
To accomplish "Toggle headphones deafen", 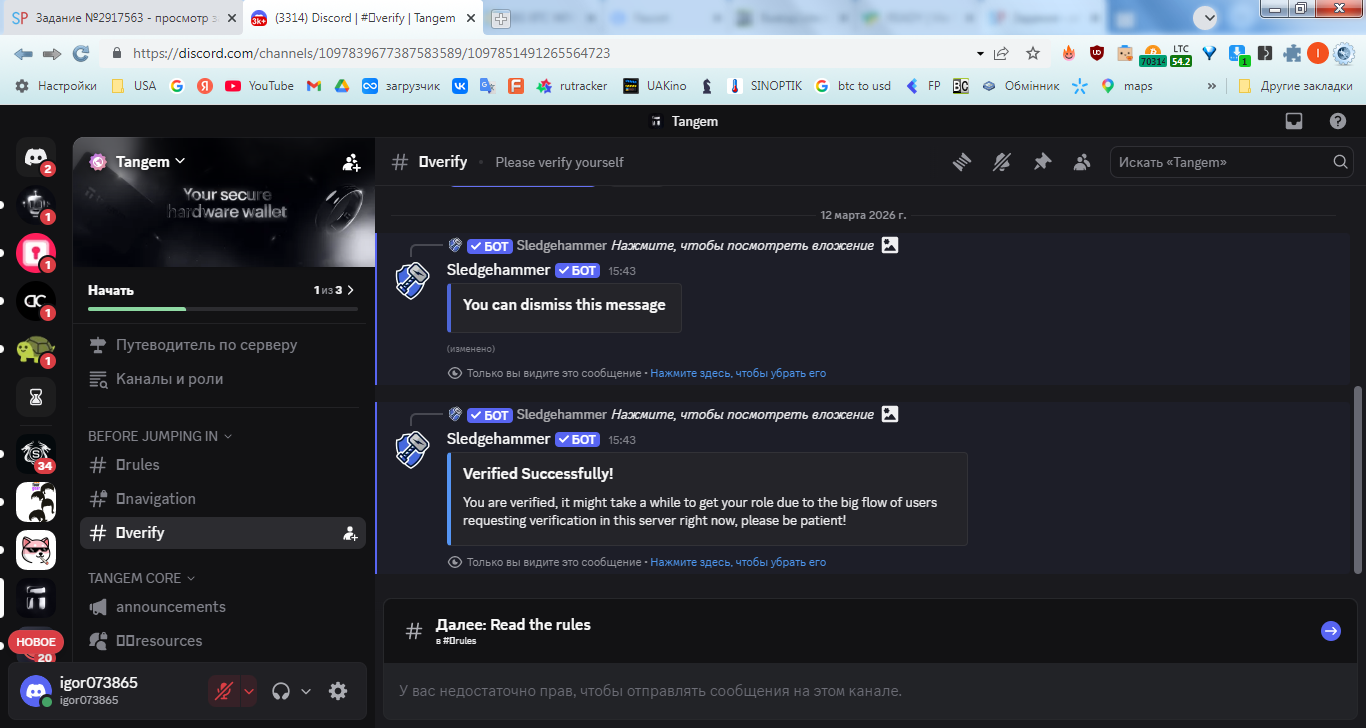I will click(281, 691).
